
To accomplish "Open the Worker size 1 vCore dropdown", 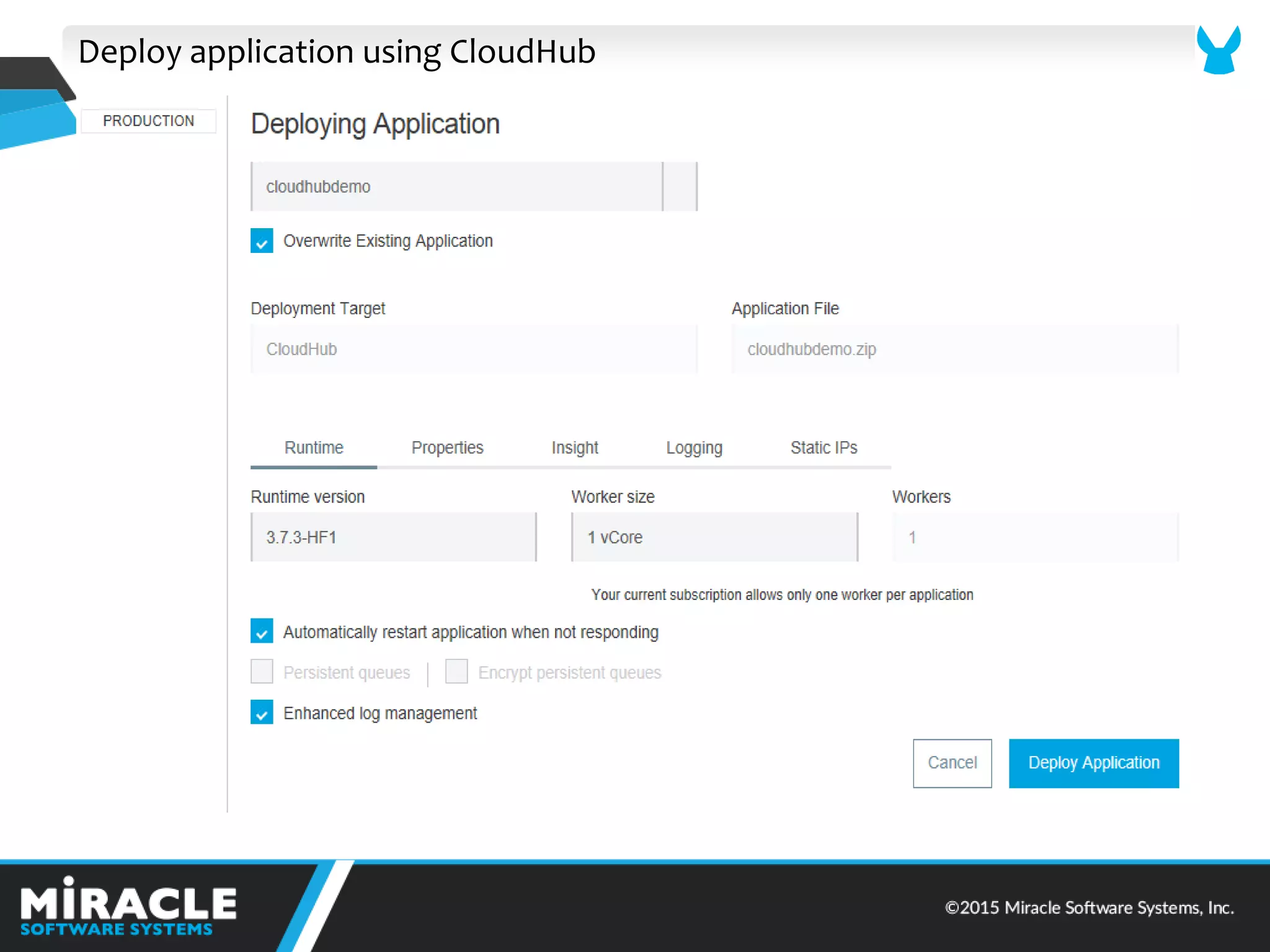I will [x=715, y=537].
